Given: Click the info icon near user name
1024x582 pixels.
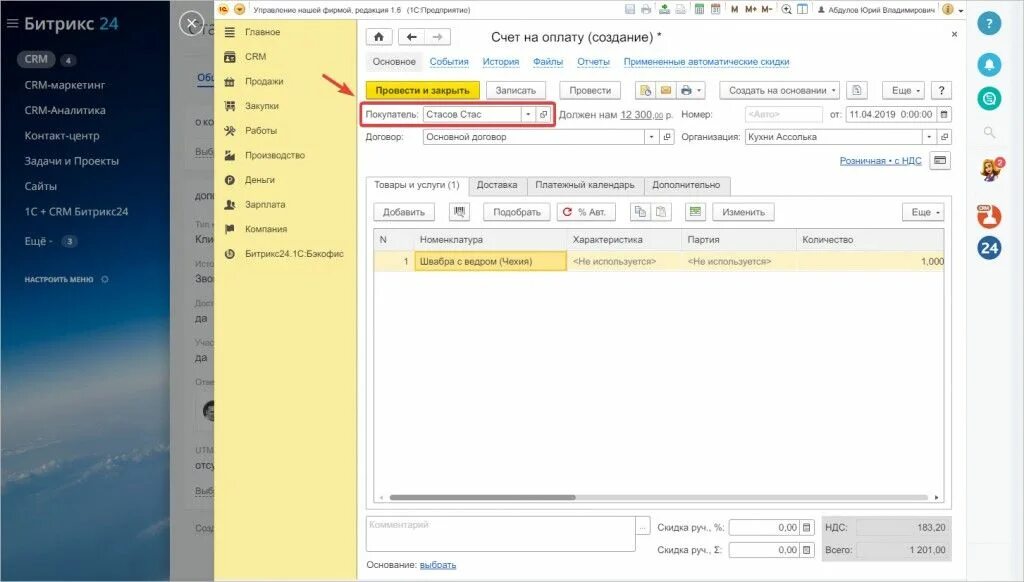Looking at the screenshot, I should click(948, 9).
